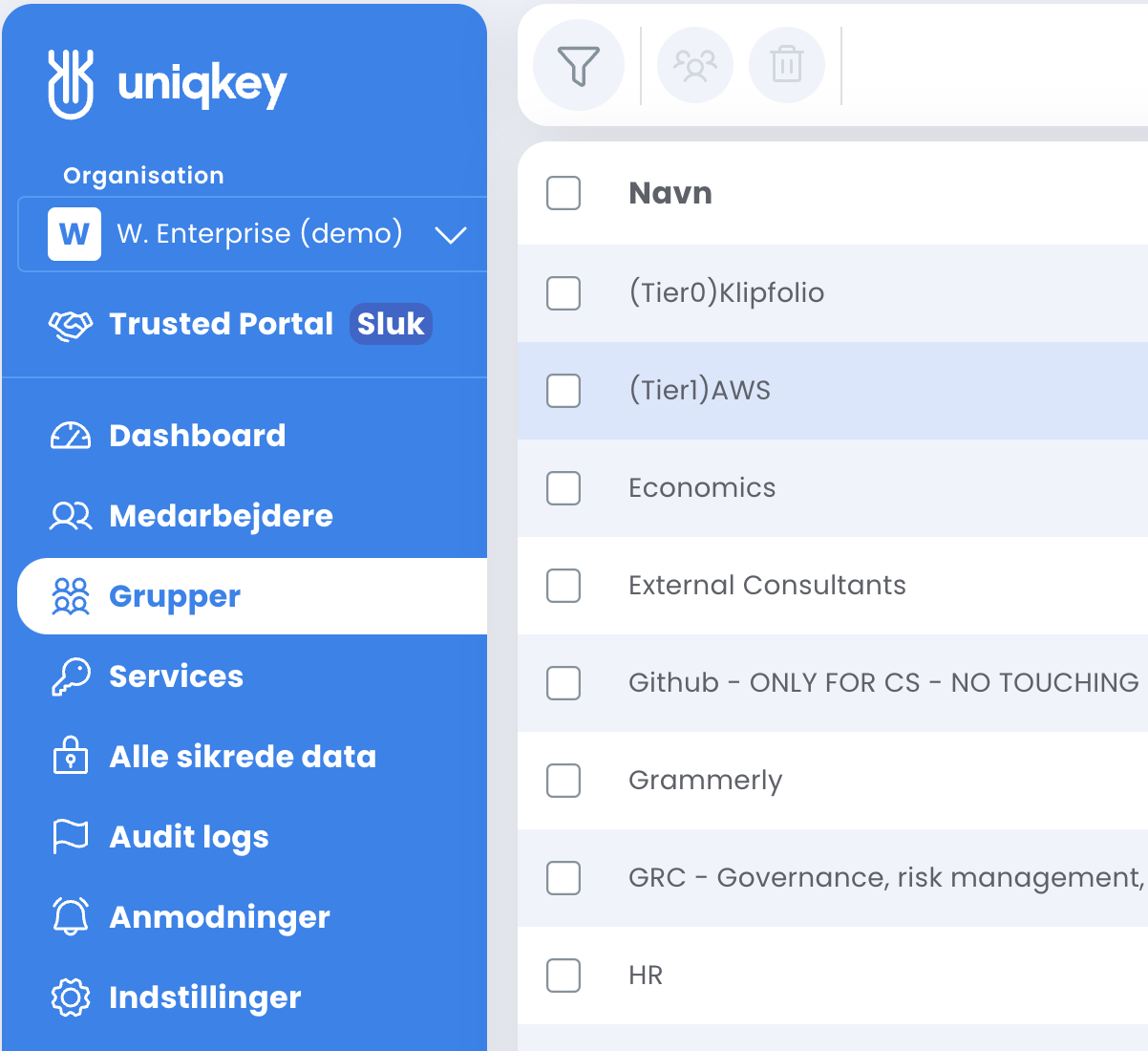Click the Dashboard gauge icon

click(x=71, y=436)
